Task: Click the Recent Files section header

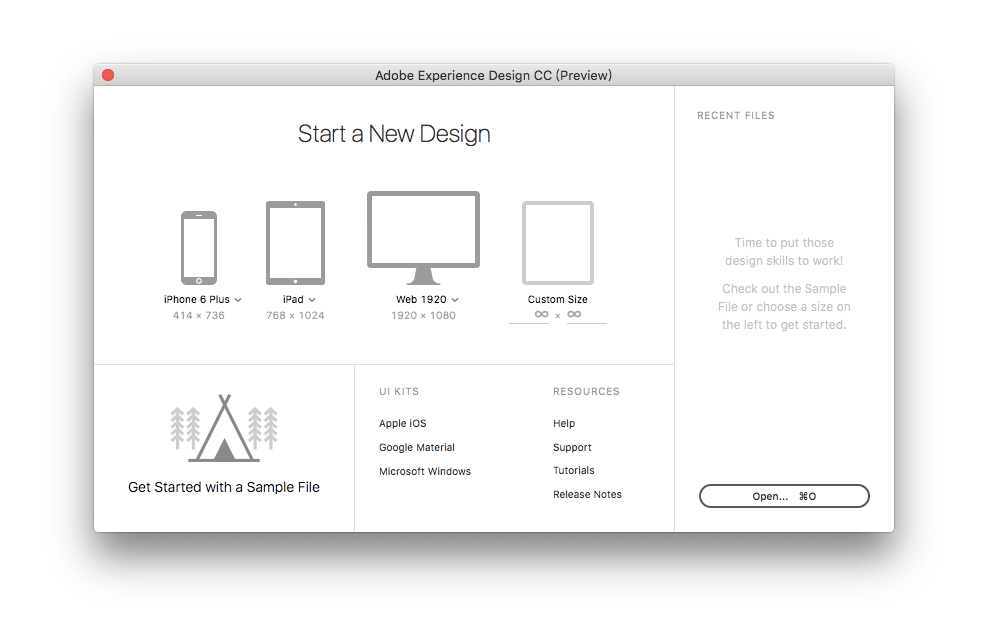Action: (x=736, y=115)
